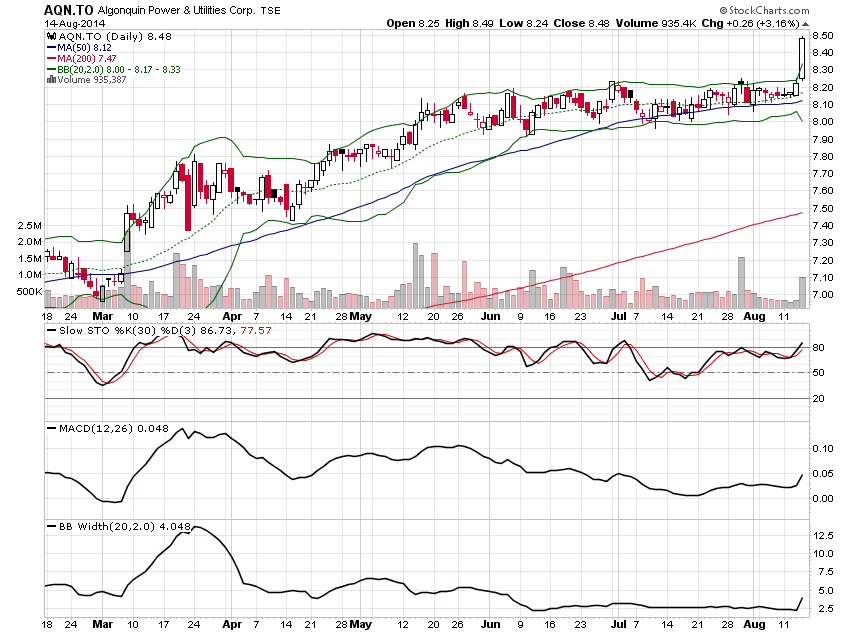The image size is (850, 633).
Task: Click the stochastic 80 level label
Action: point(819,348)
